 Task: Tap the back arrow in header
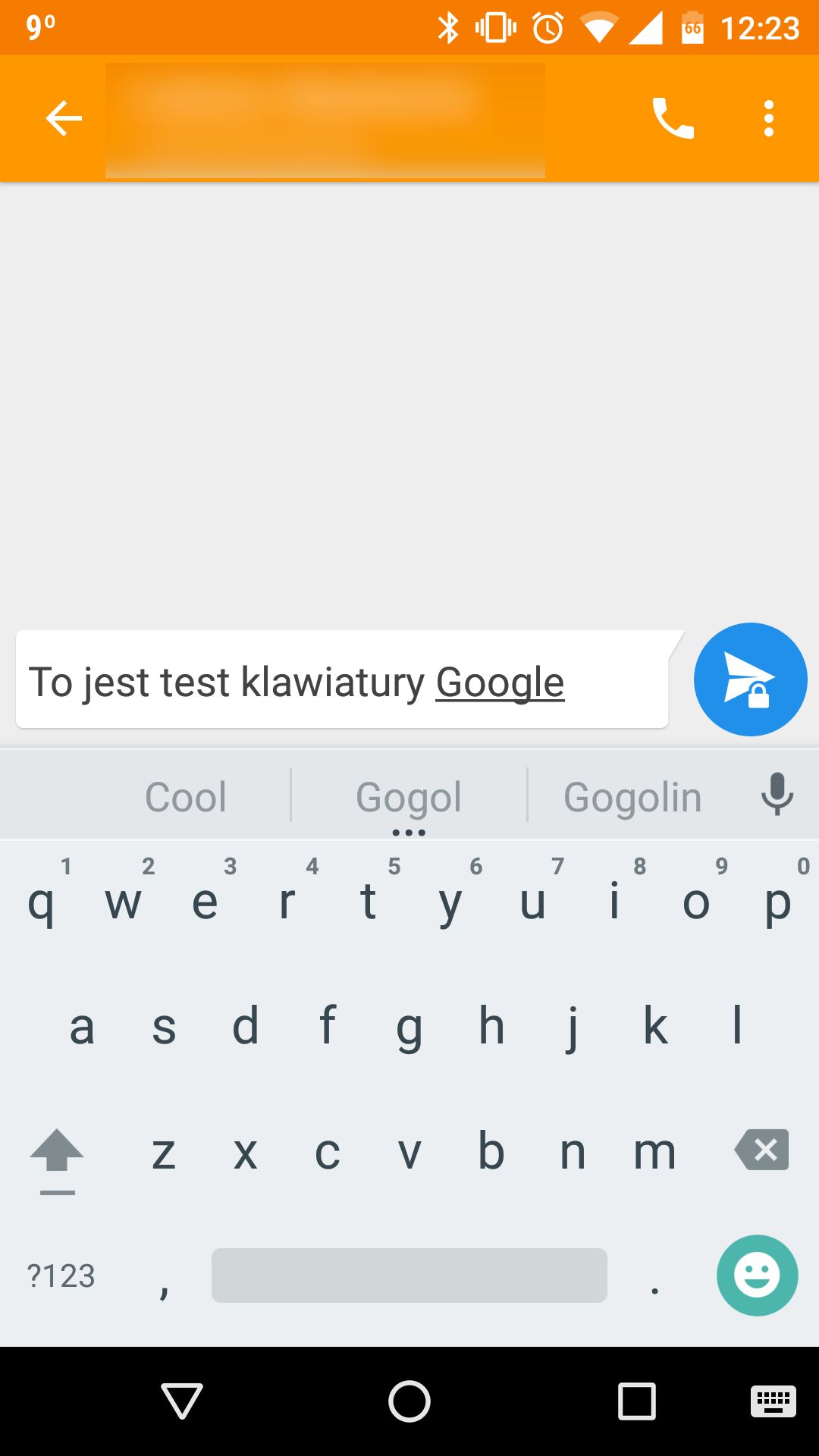pyautogui.click(x=64, y=118)
